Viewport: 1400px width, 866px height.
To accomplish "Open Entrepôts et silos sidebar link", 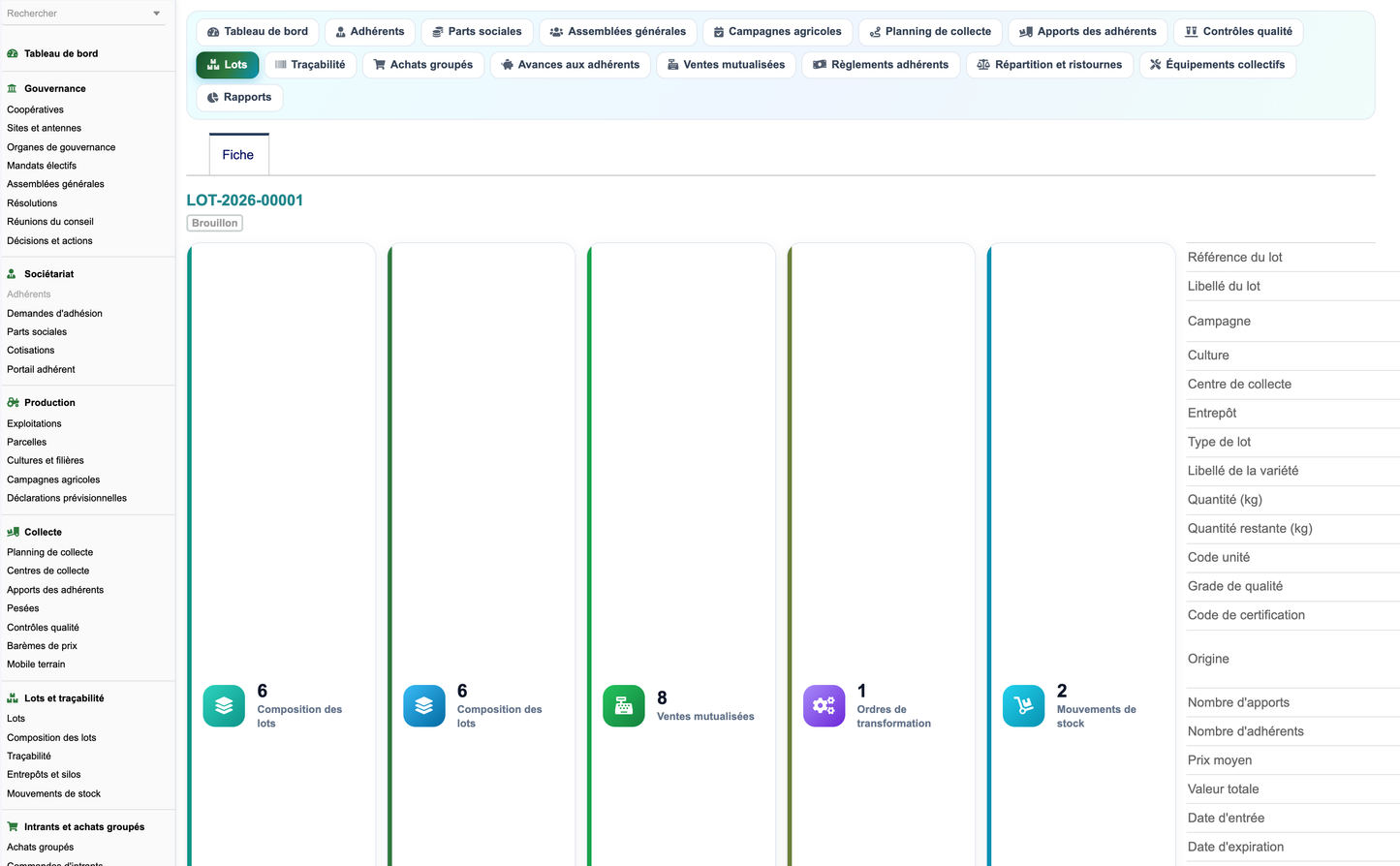I will click(44, 774).
